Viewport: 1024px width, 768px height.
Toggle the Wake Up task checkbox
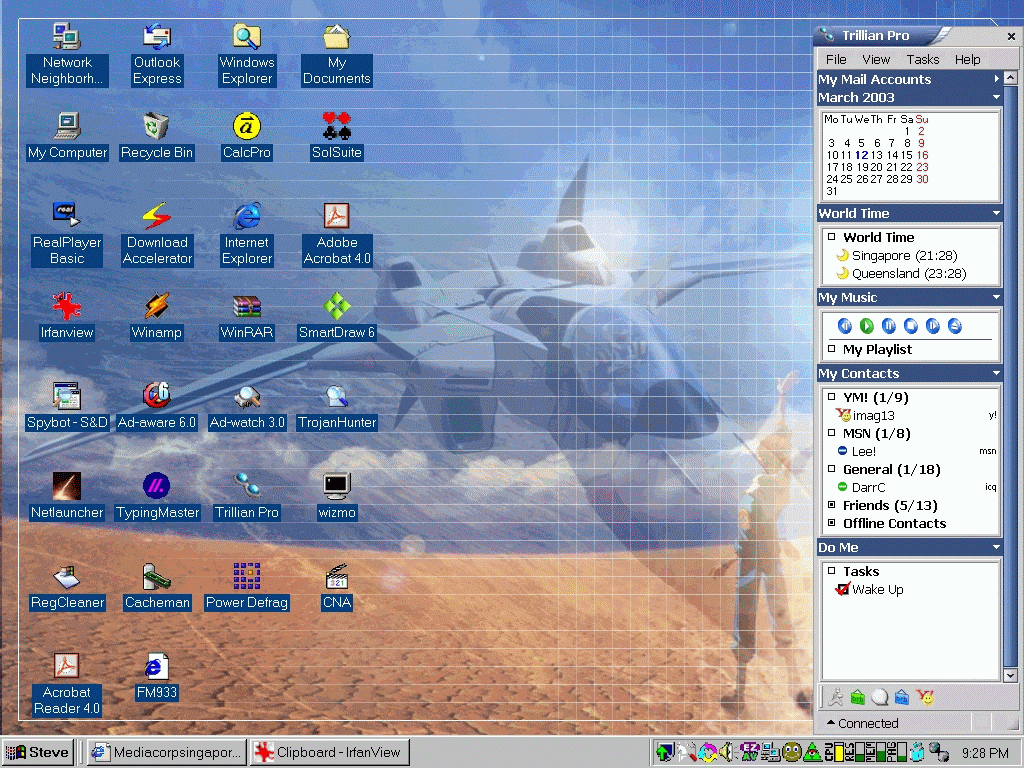tap(842, 589)
